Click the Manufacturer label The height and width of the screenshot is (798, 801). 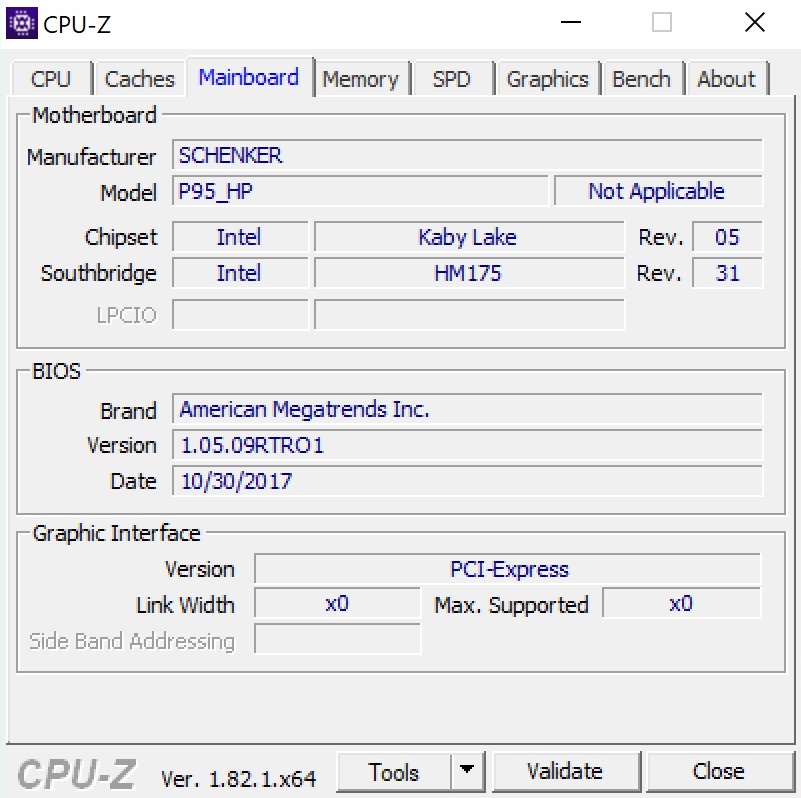tap(91, 157)
